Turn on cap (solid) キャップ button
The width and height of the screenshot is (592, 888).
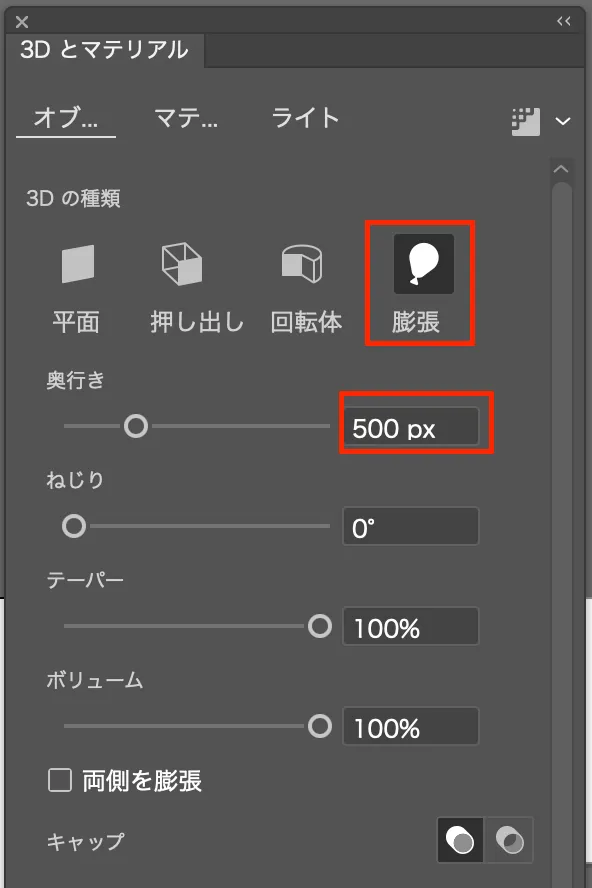460,840
